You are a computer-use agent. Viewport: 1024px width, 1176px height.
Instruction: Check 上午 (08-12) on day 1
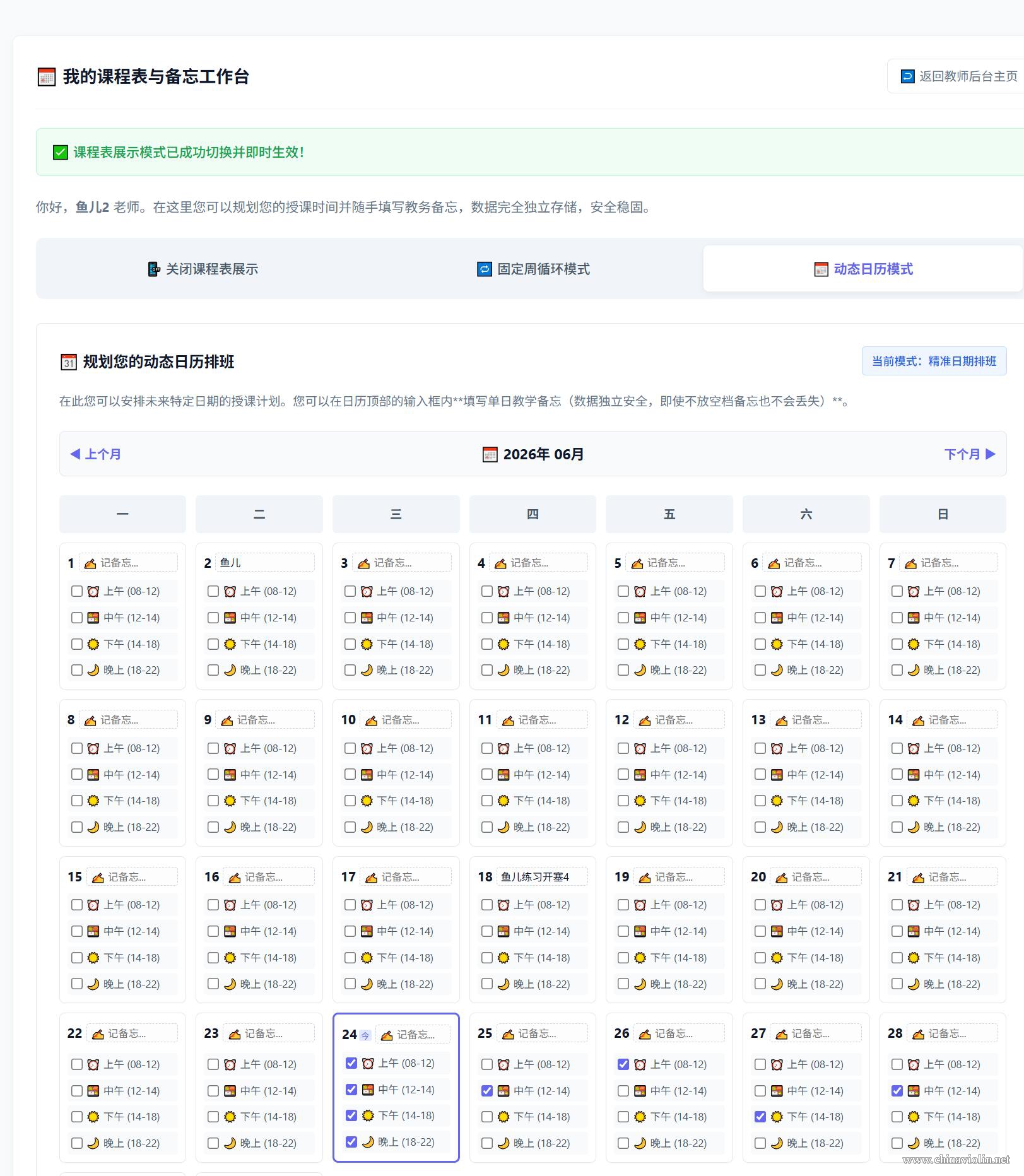coord(77,592)
